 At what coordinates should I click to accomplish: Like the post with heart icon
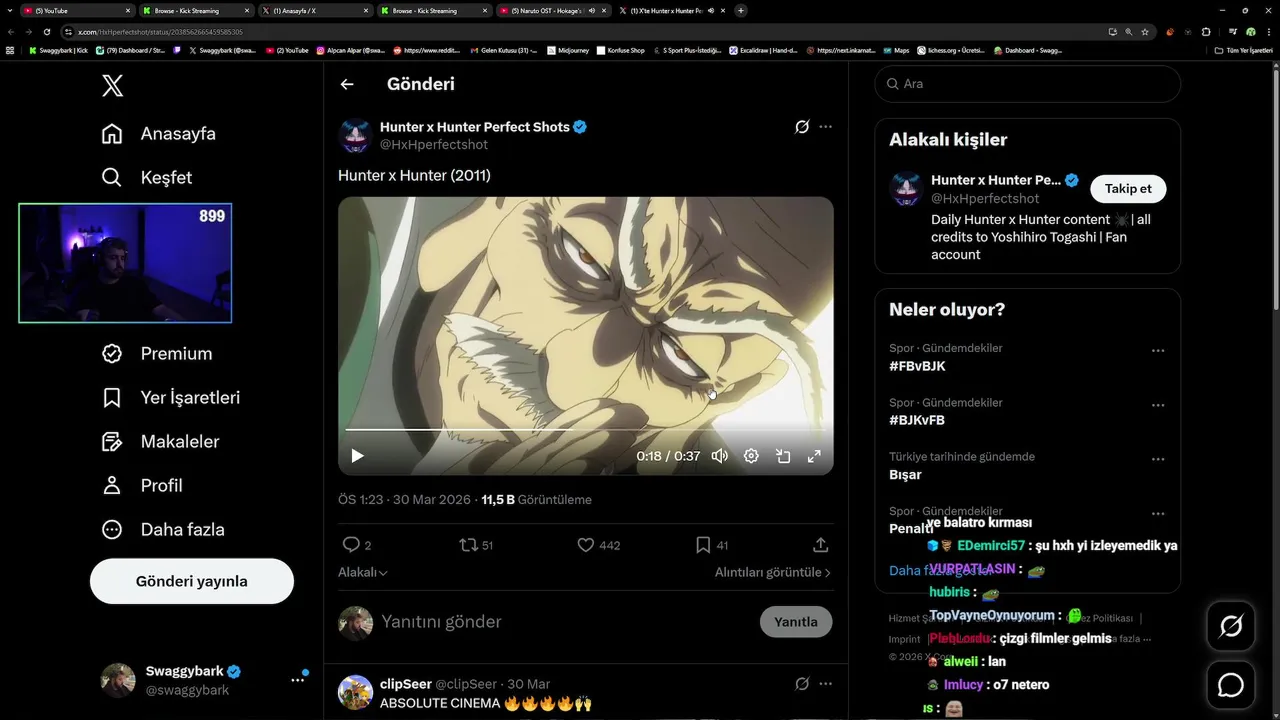(x=586, y=545)
